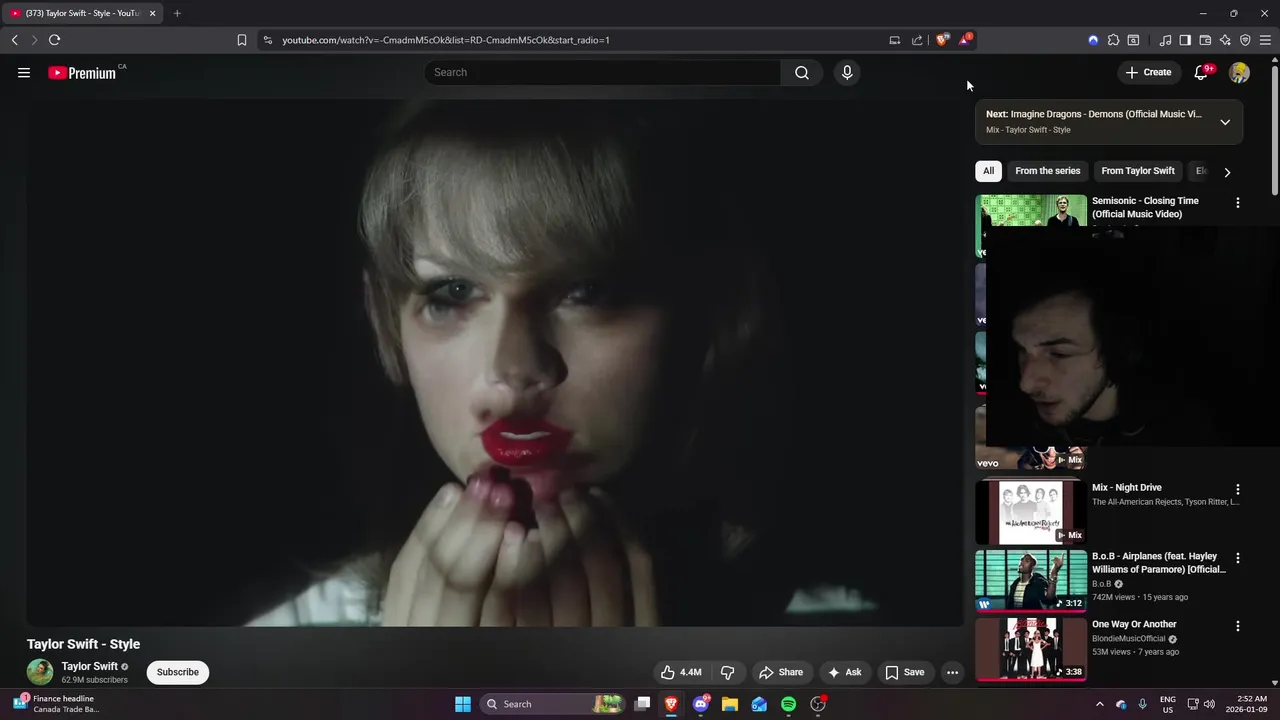The width and height of the screenshot is (1280, 720).
Task: Select the From Taylor Swift chip
Action: tap(1138, 171)
